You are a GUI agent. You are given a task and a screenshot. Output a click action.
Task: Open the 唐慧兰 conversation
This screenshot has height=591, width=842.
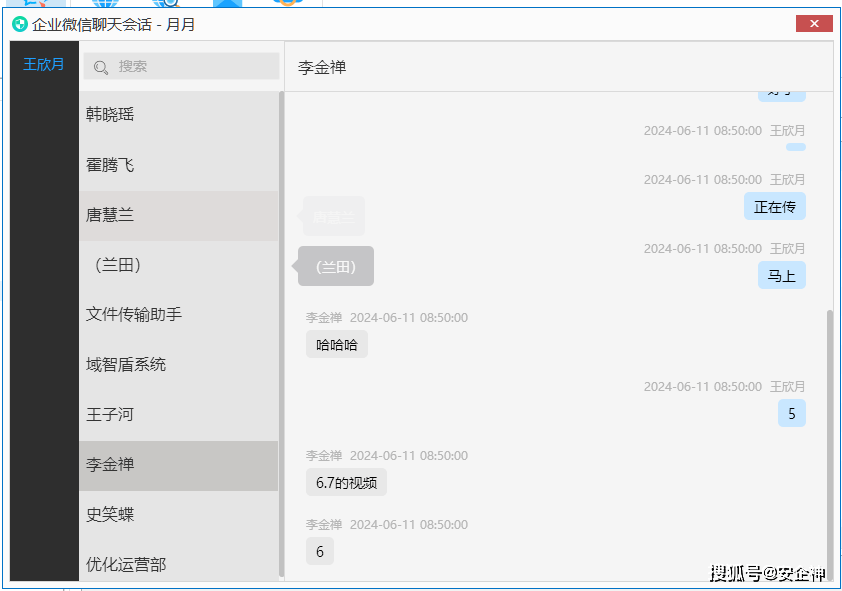click(x=178, y=215)
